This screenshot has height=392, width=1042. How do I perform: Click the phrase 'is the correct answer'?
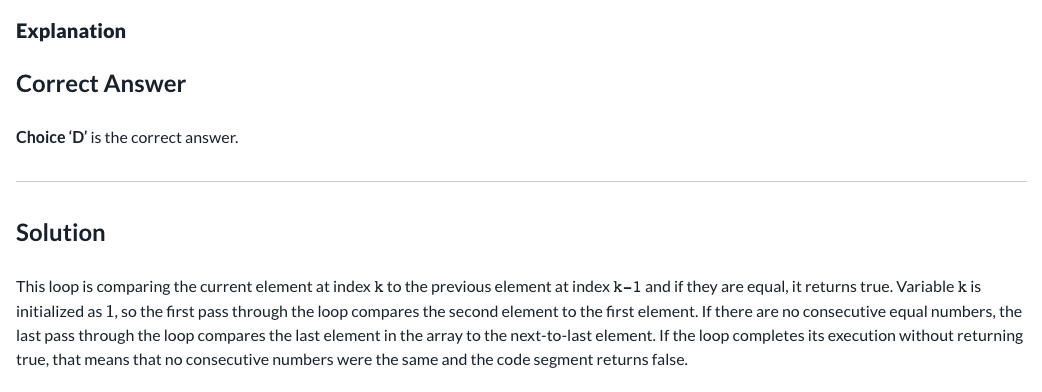coord(164,138)
